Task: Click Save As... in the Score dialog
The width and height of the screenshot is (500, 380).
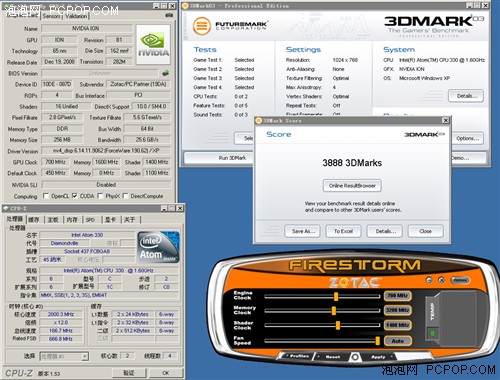Action: click(x=302, y=231)
